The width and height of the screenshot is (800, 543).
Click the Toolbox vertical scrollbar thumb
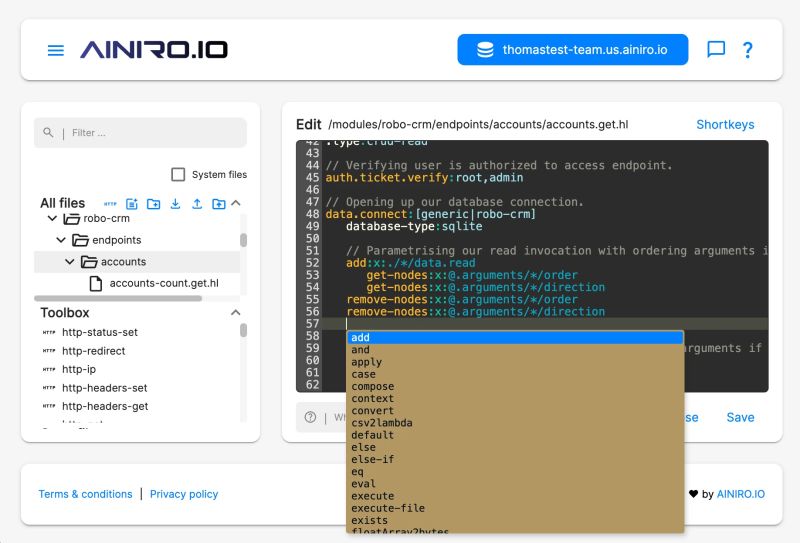pyautogui.click(x=243, y=330)
